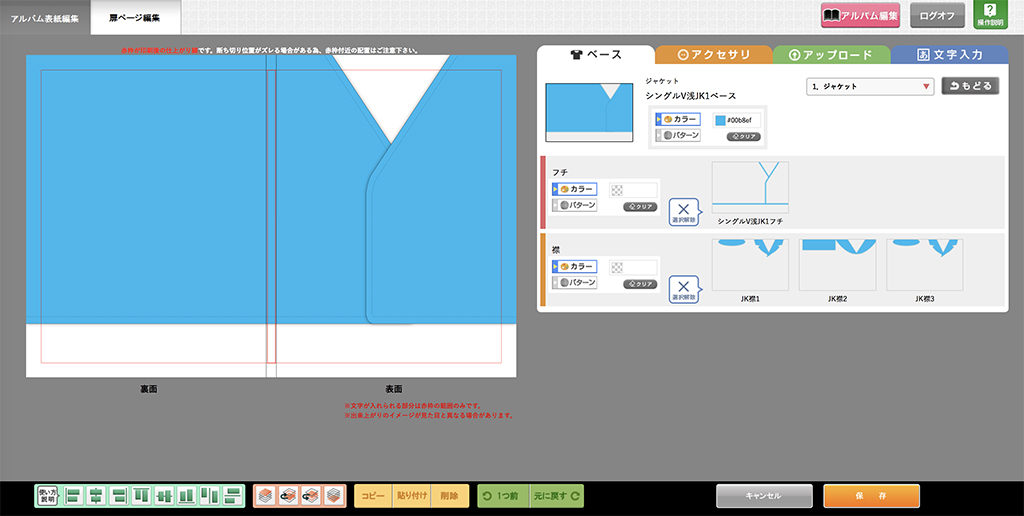The image size is (1024, 516).
Task: Deselect フチ with 選択解除 X icon
Action: click(x=684, y=212)
